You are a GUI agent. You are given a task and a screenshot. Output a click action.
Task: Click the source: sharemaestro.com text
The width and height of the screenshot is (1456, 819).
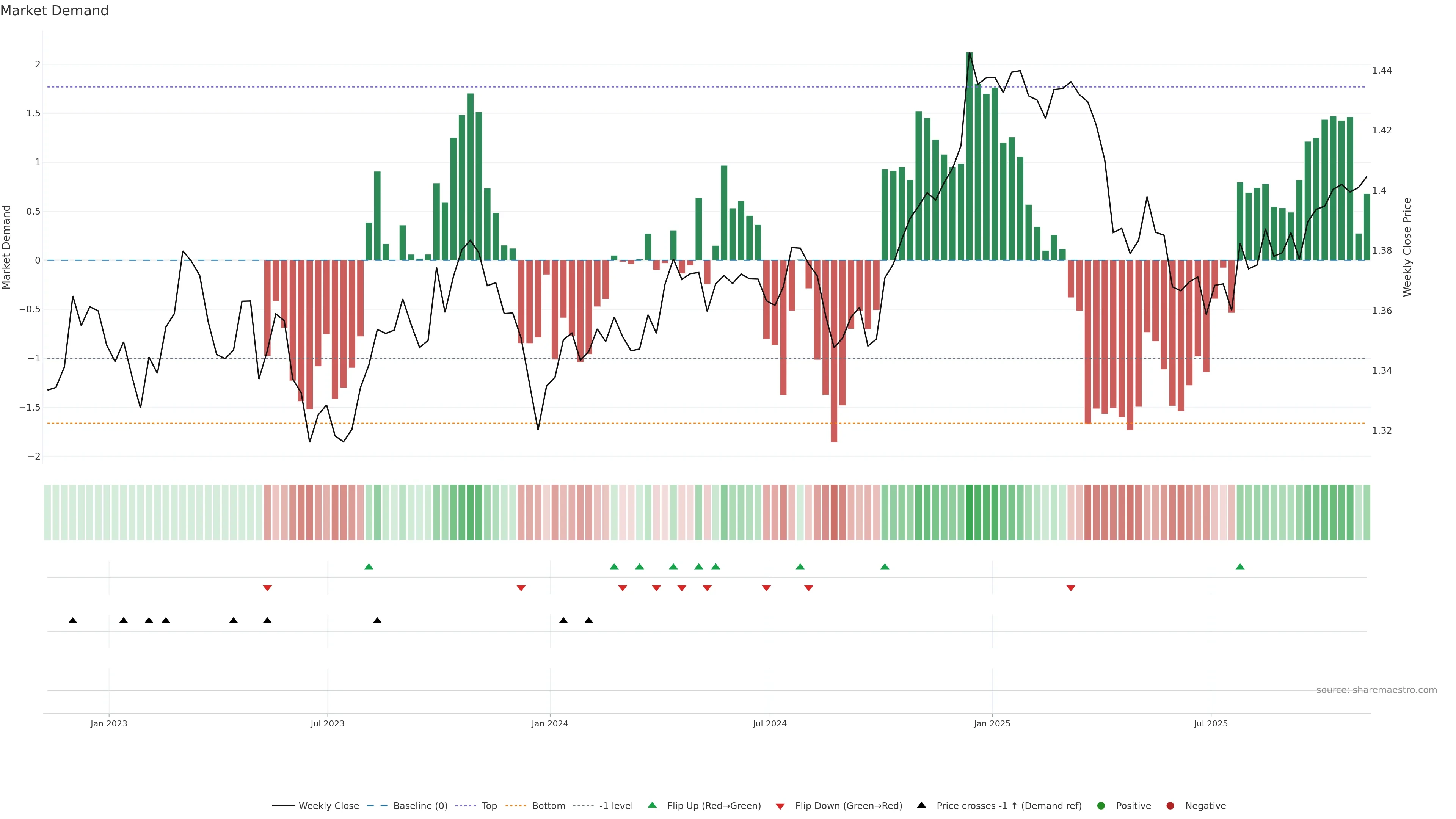coord(1376,690)
